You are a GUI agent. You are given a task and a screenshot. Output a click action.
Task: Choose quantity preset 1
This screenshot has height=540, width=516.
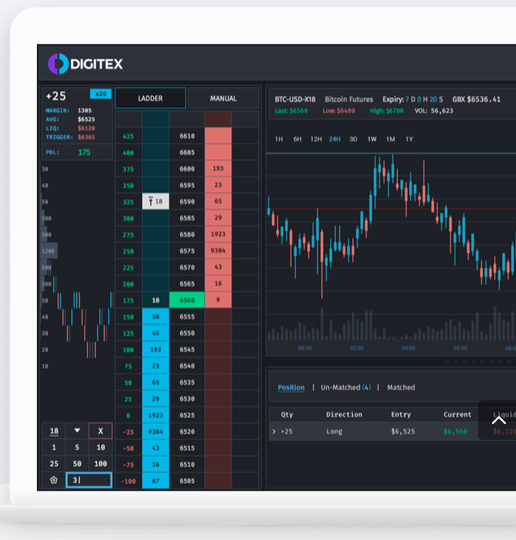[54, 447]
